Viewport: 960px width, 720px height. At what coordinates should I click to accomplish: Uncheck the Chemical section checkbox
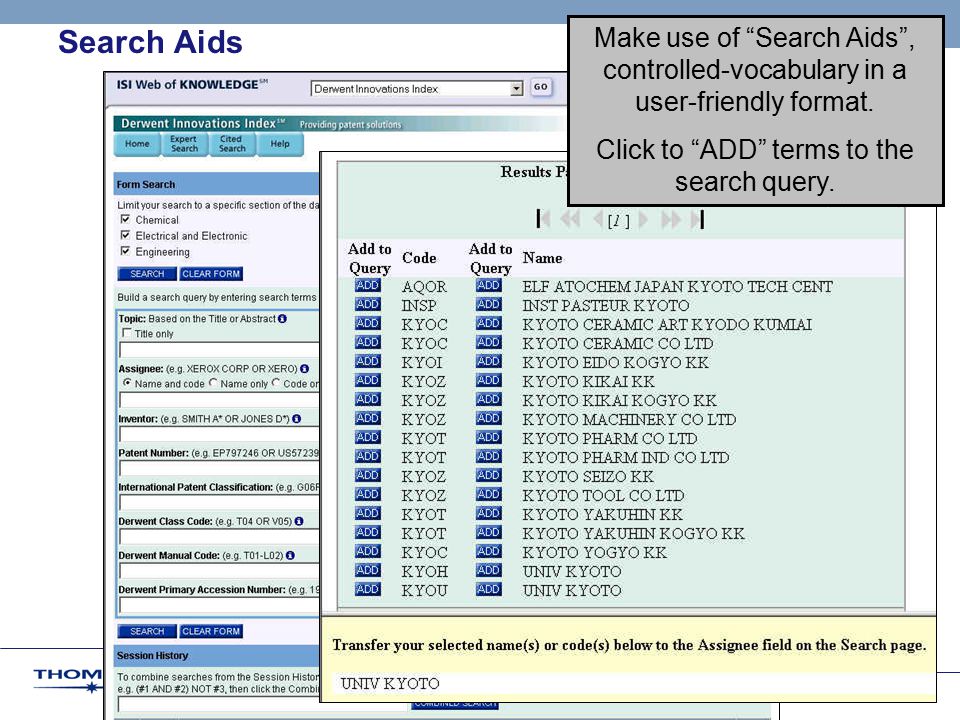pos(126,219)
